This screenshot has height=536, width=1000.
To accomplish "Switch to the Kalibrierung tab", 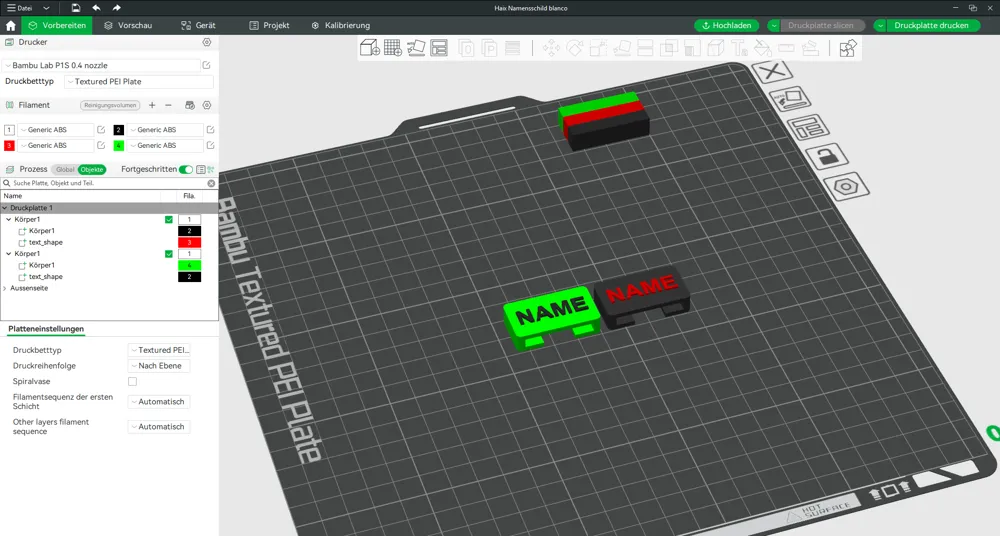I will pos(341,26).
